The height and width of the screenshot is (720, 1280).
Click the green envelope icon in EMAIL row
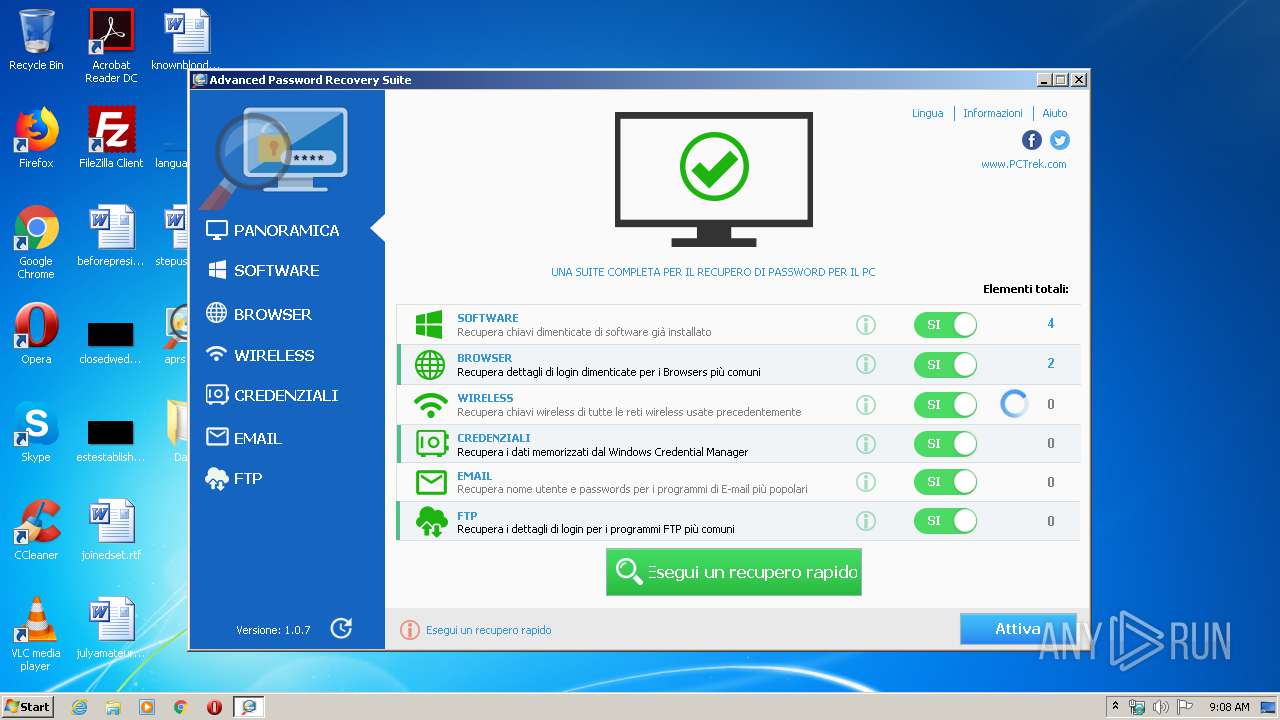tap(431, 483)
